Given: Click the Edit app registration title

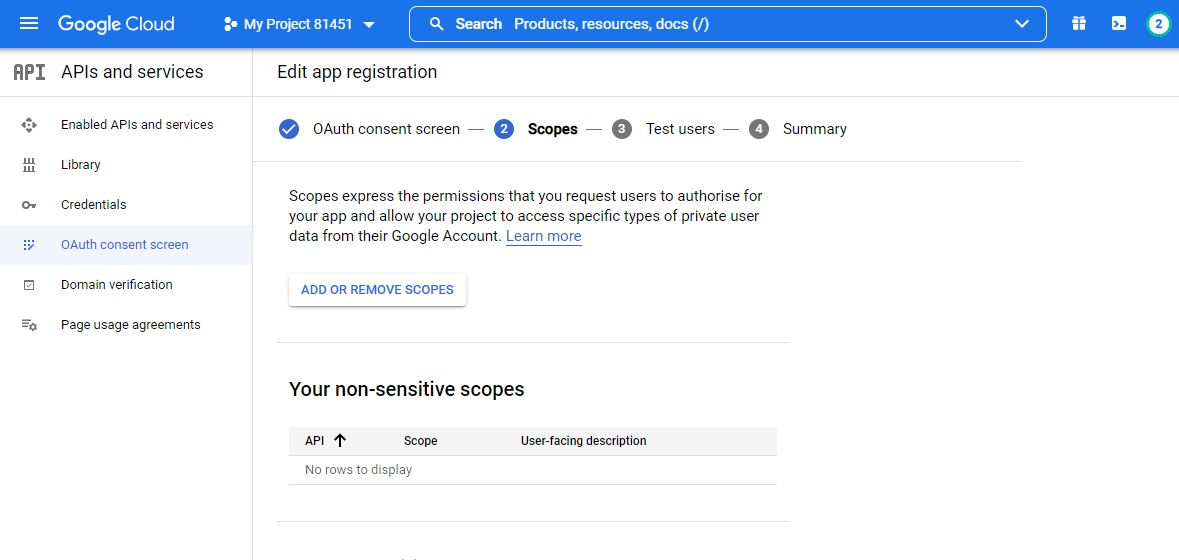Looking at the screenshot, I should (x=357, y=72).
